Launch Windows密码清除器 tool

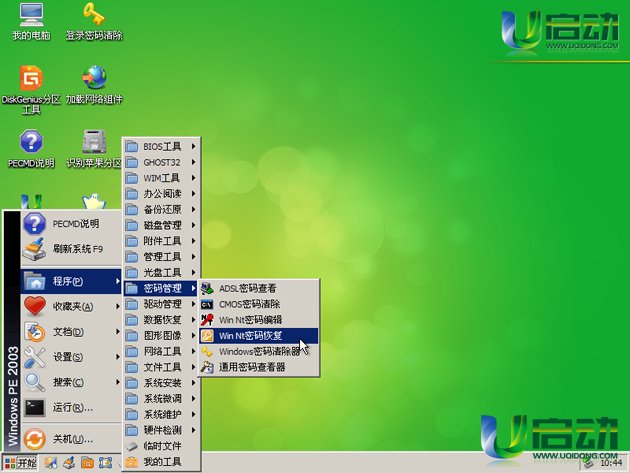(259, 351)
